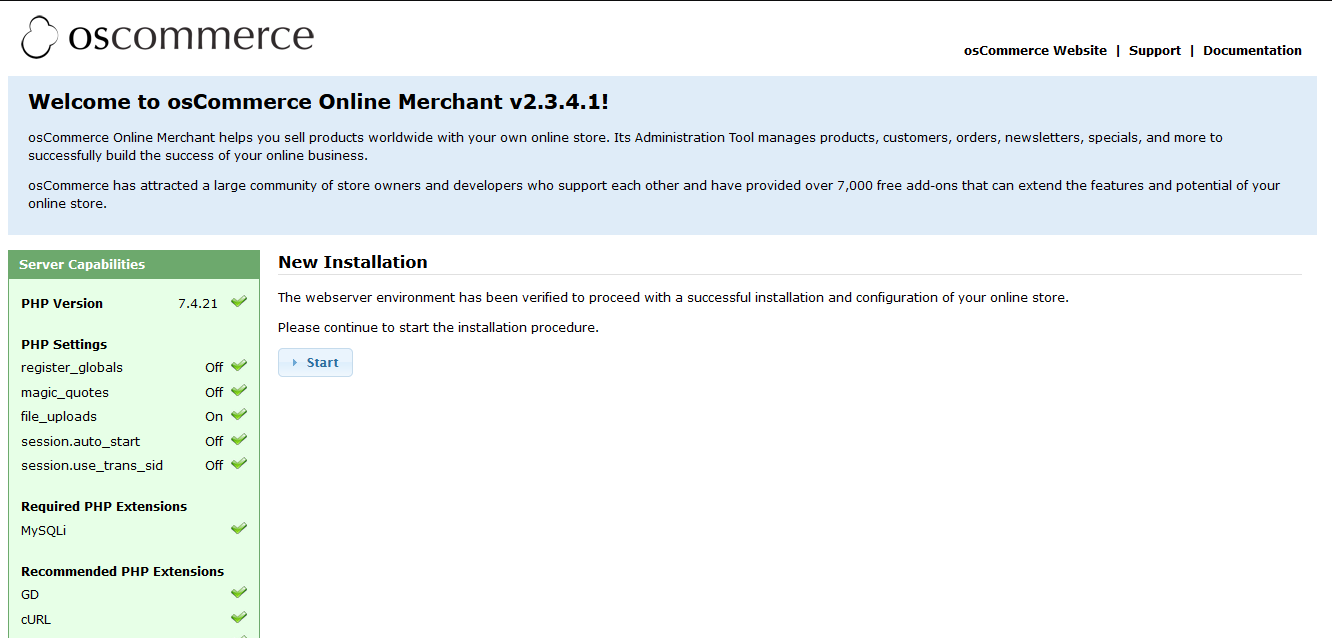This screenshot has height=638, width=1332.
Task: Click the file_uploads green checkmark
Action: [x=238, y=416]
